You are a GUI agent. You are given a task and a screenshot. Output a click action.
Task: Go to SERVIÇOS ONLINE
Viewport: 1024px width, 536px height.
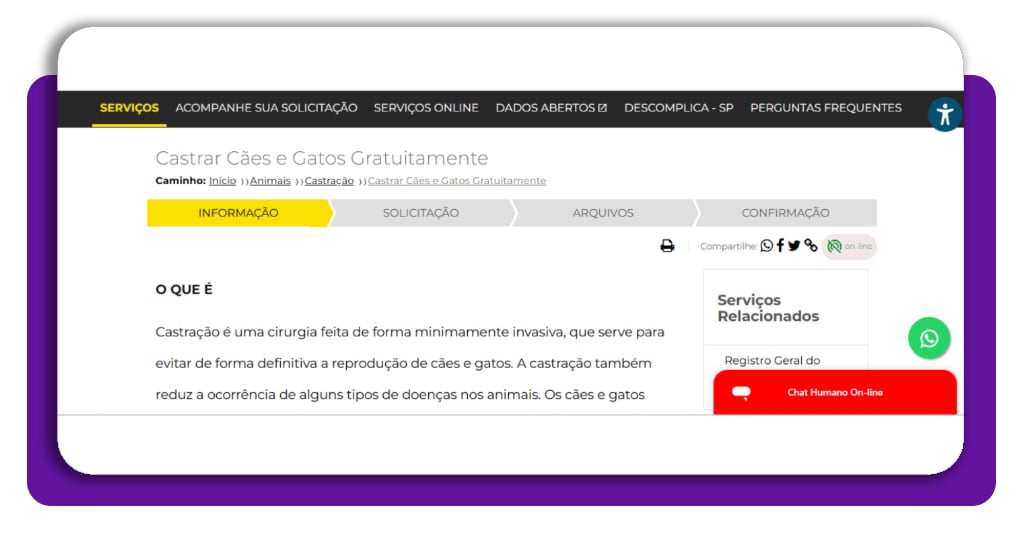[x=426, y=108]
